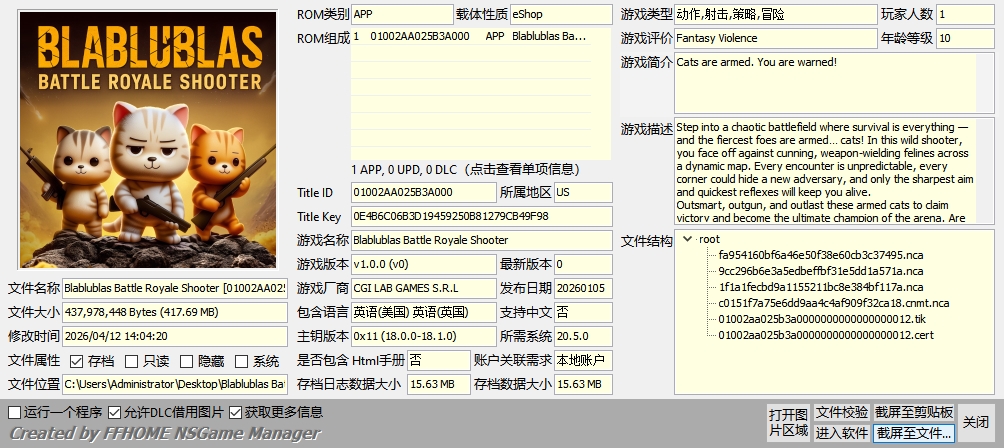Click the Title Key value field
This screenshot has height=448, width=1004.
coord(480,216)
